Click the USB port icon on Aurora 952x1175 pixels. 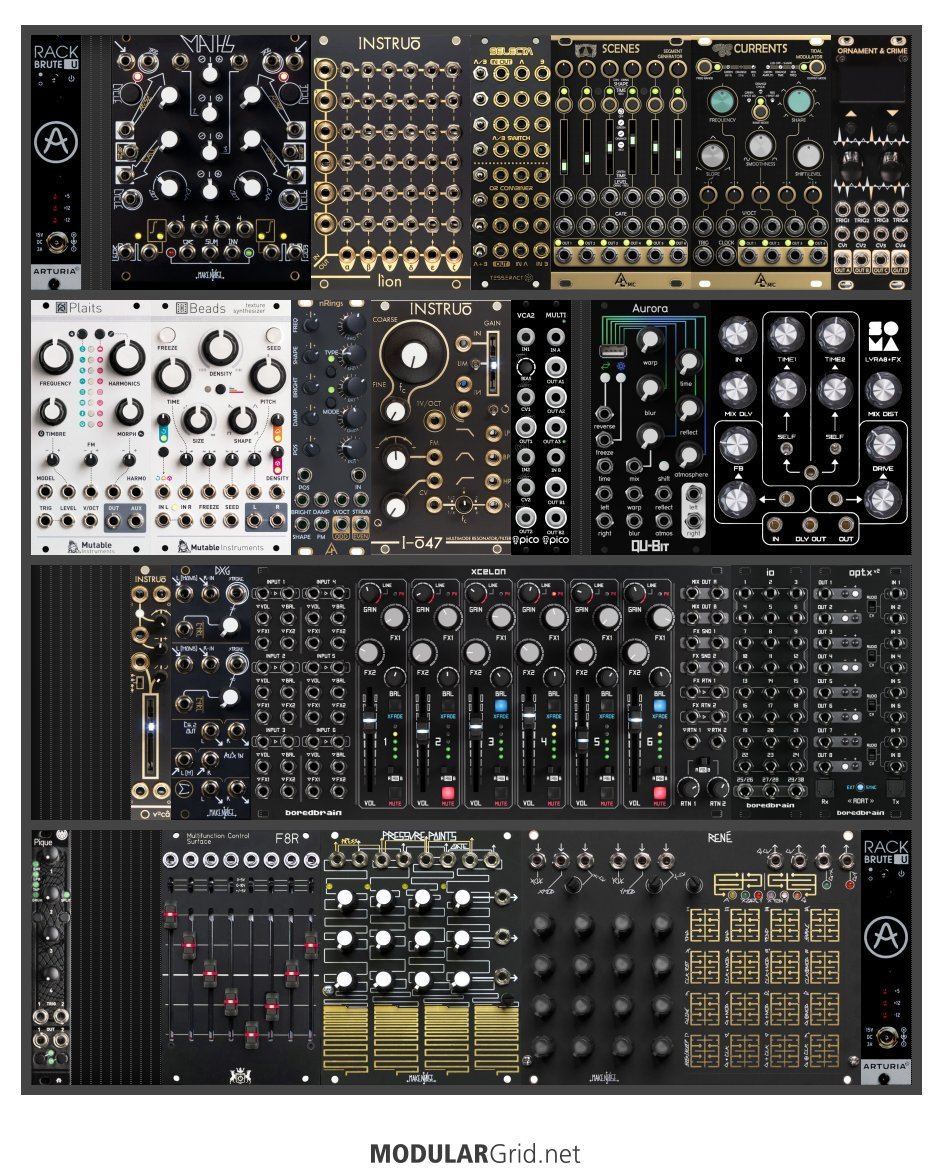coord(612,351)
